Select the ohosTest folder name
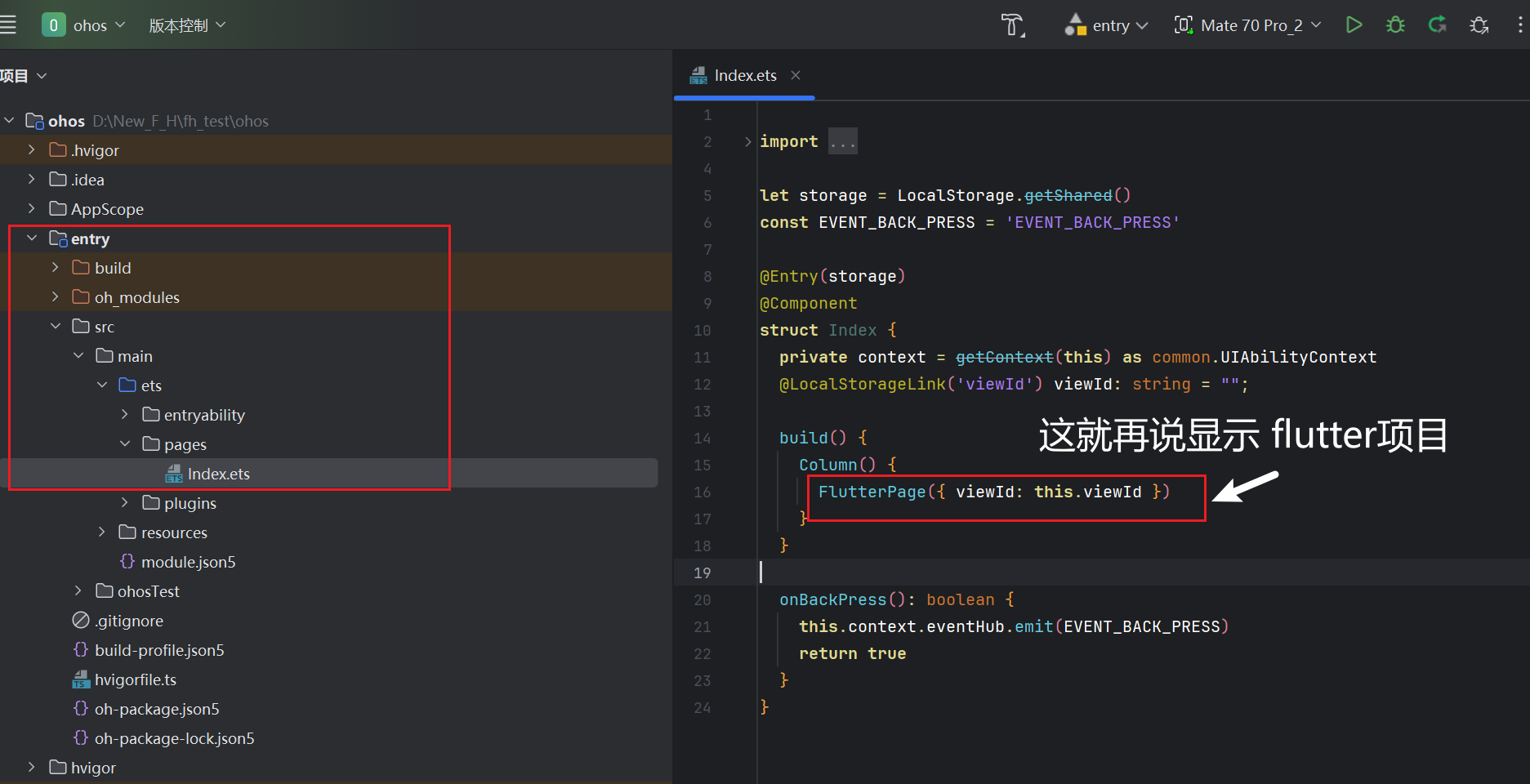 pyautogui.click(x=149, y=591)
